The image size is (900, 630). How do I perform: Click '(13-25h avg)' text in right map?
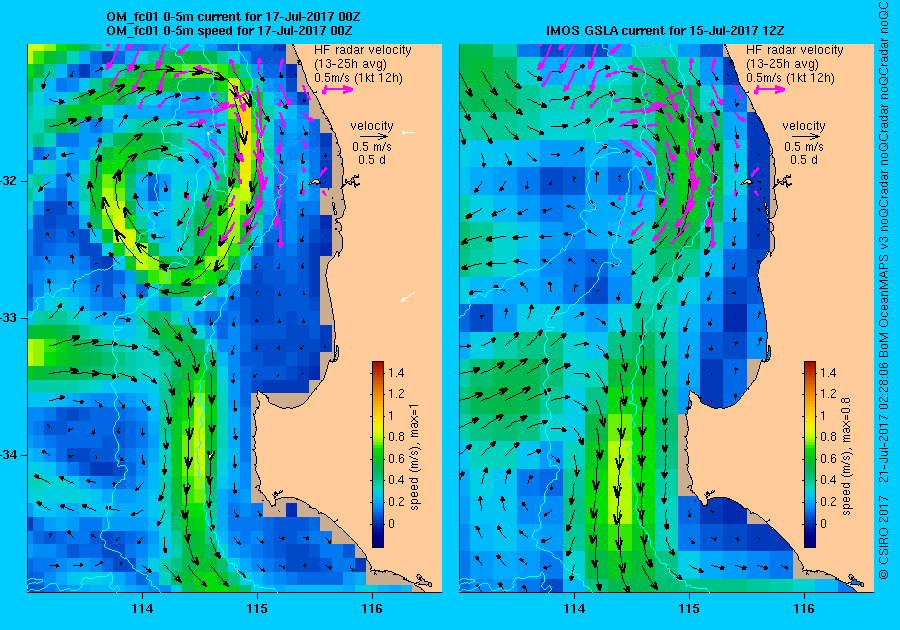(782, 64)
